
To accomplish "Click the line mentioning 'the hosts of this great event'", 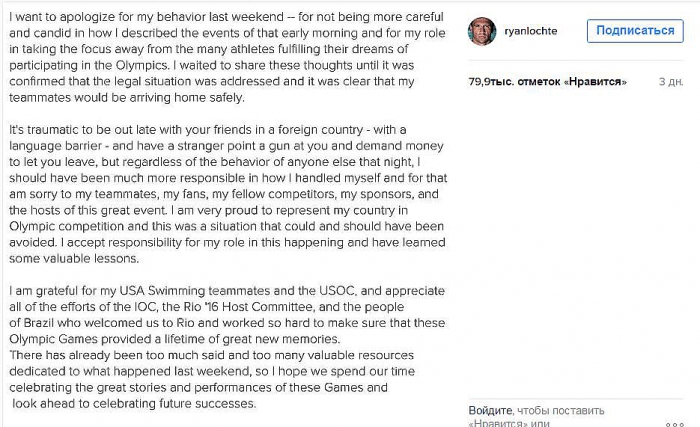I will click(200, 209).
